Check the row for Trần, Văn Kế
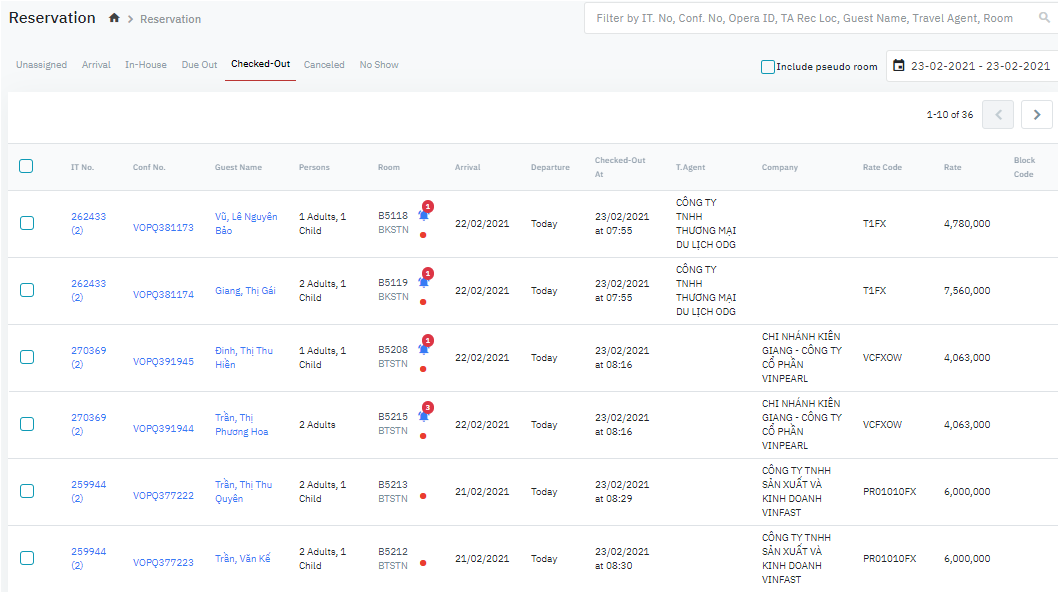The image size is (1059, 593). [x=26, y=558]
